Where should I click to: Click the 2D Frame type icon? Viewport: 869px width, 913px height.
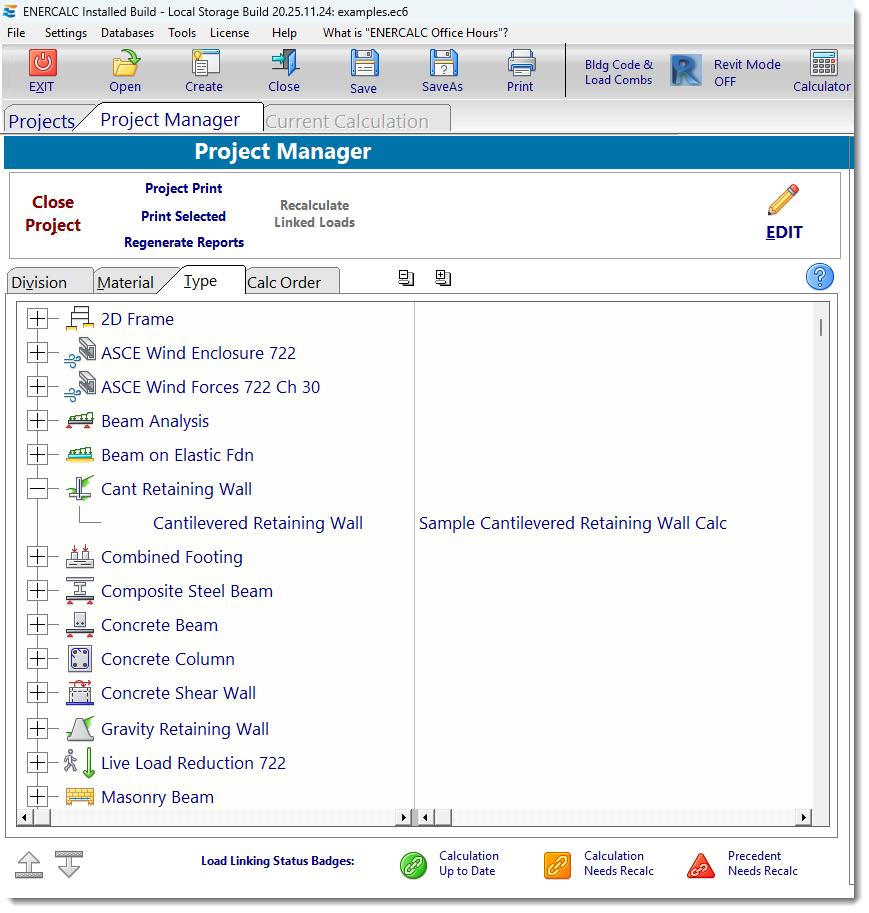click(x=80, y=319)
